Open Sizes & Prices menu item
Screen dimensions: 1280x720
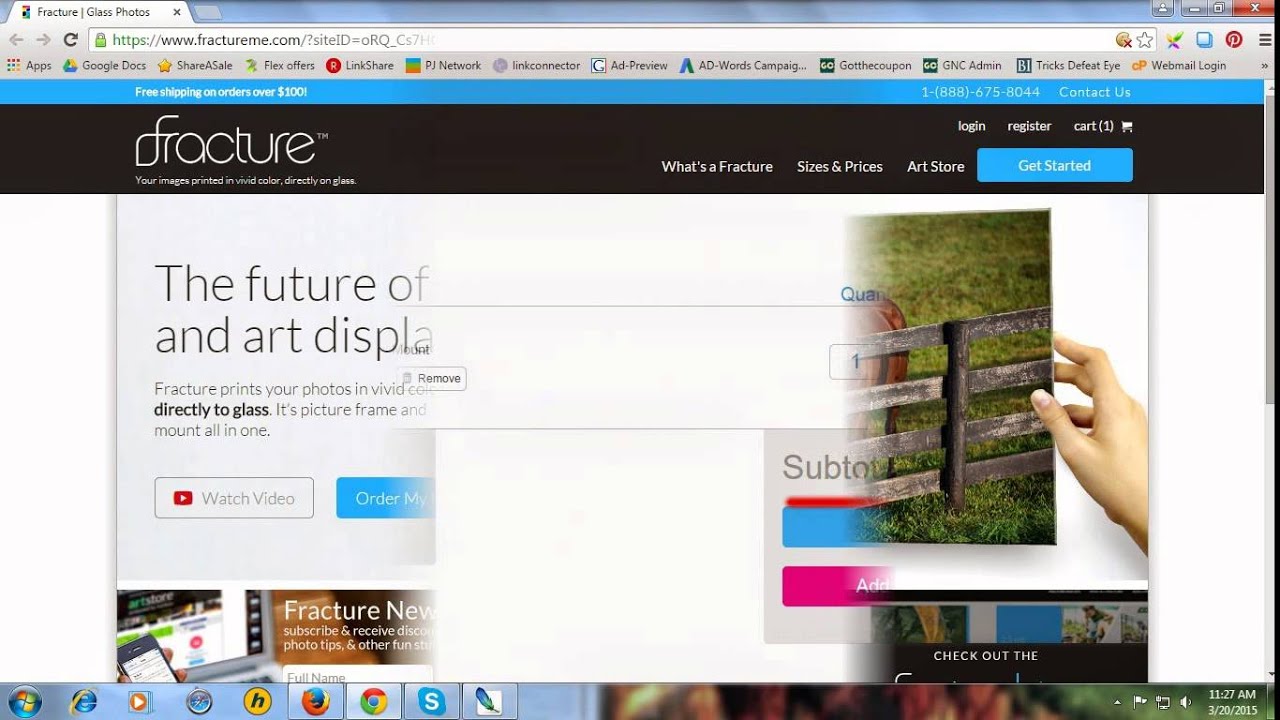point(840,166)
